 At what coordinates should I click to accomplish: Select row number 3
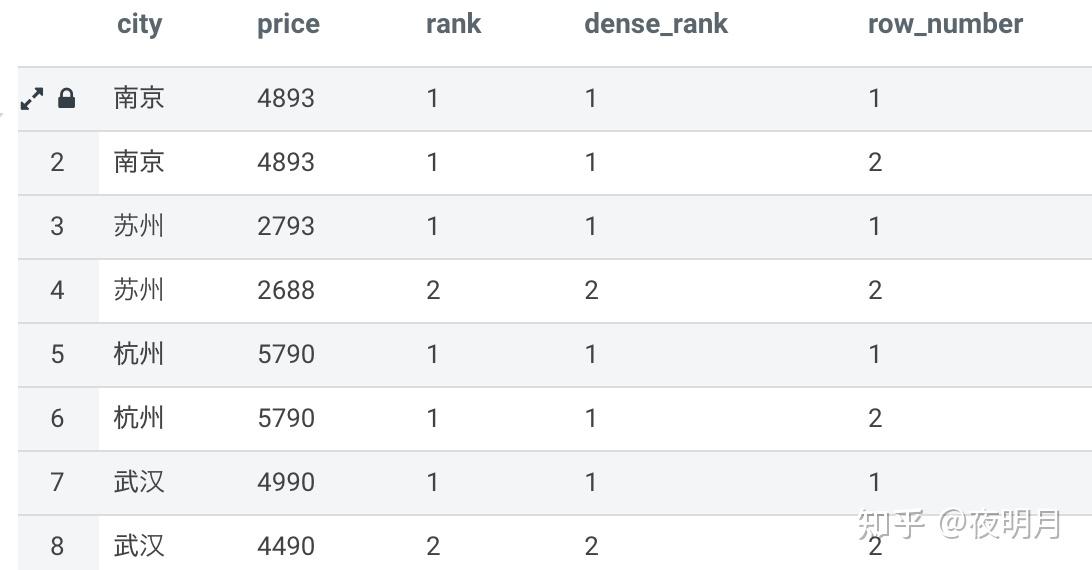coord(57,226)
